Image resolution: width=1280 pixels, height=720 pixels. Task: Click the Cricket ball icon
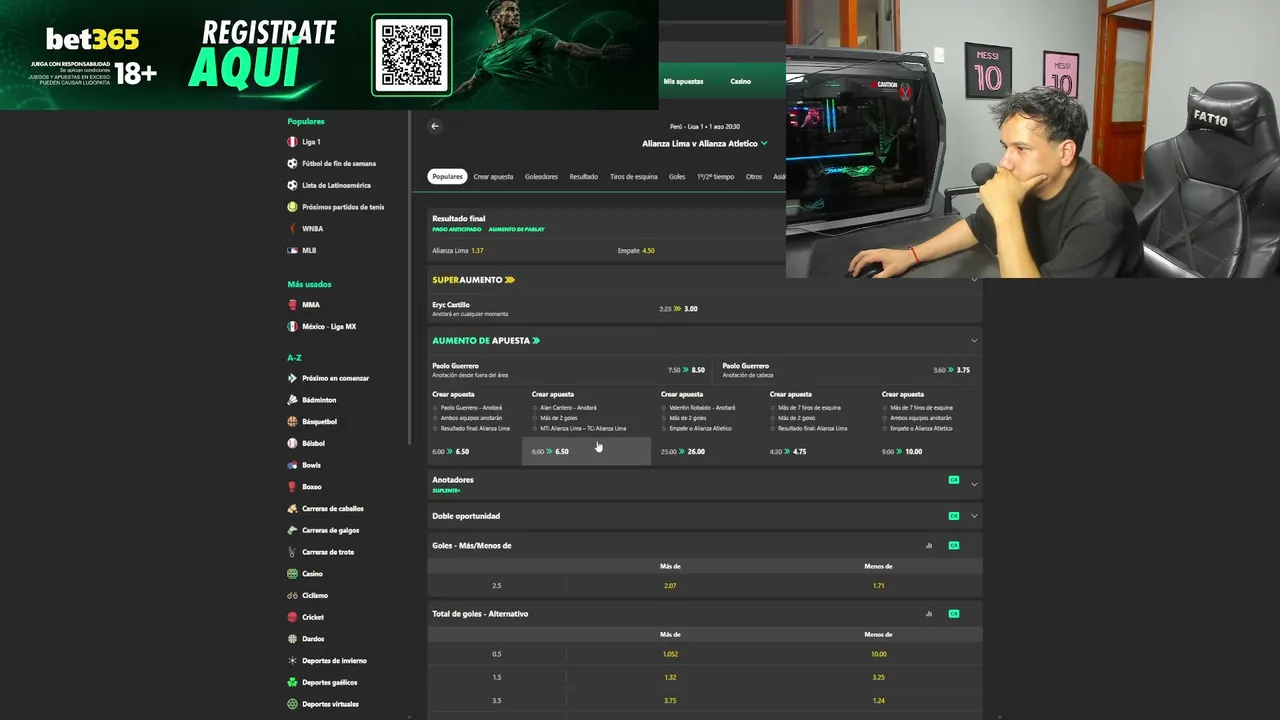point(292,617)
